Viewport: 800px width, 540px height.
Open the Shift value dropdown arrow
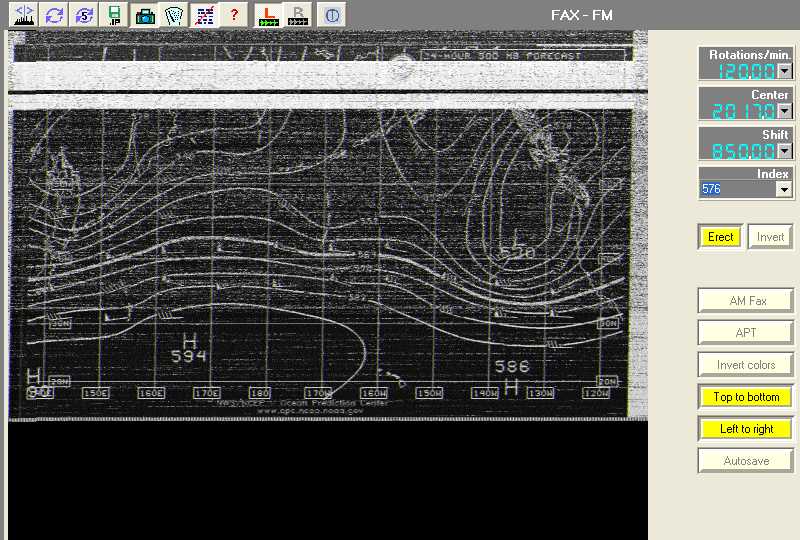[785, 151]
